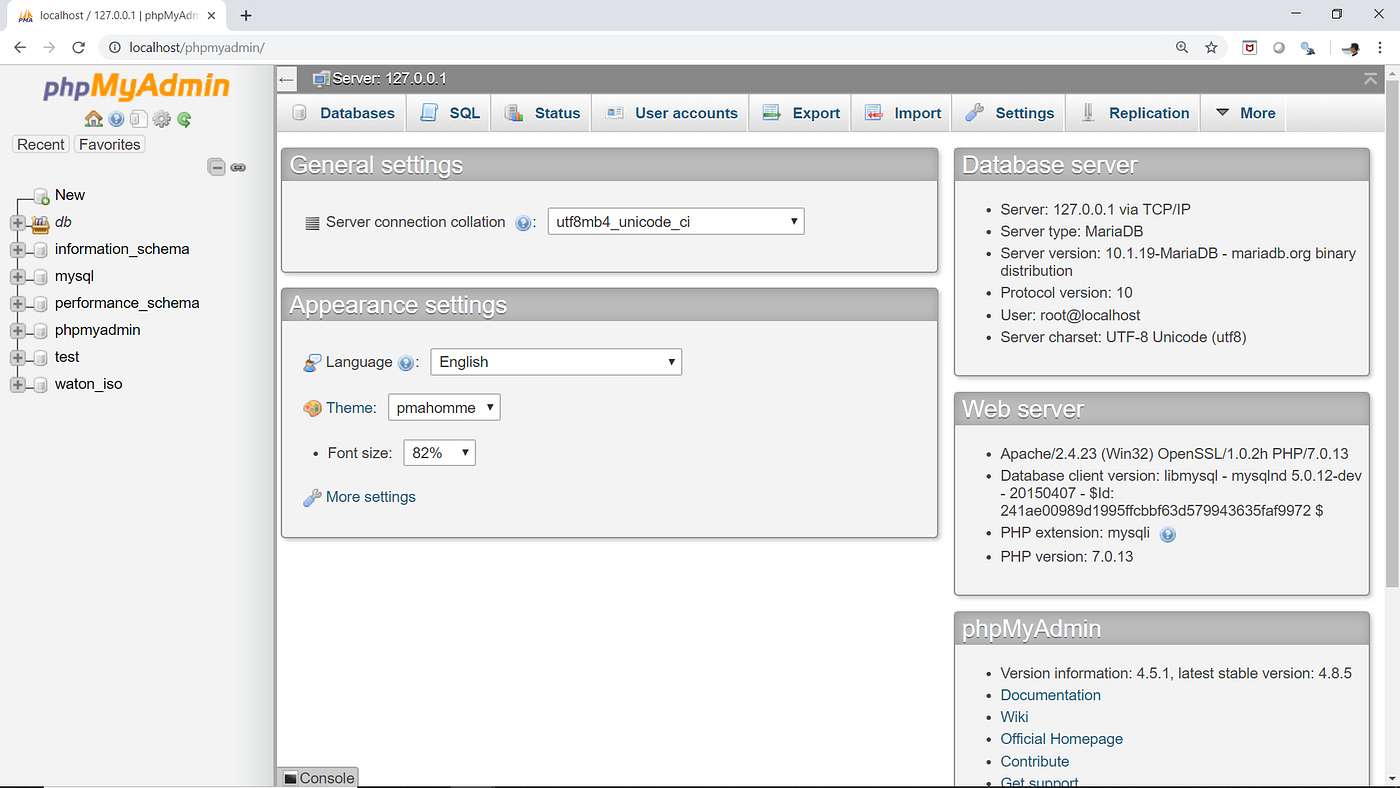Viewport: 1400px width, 788px height.
Task: Reload the page with browser refresh button
Action: pyautogui.click(x=79, y=47)
